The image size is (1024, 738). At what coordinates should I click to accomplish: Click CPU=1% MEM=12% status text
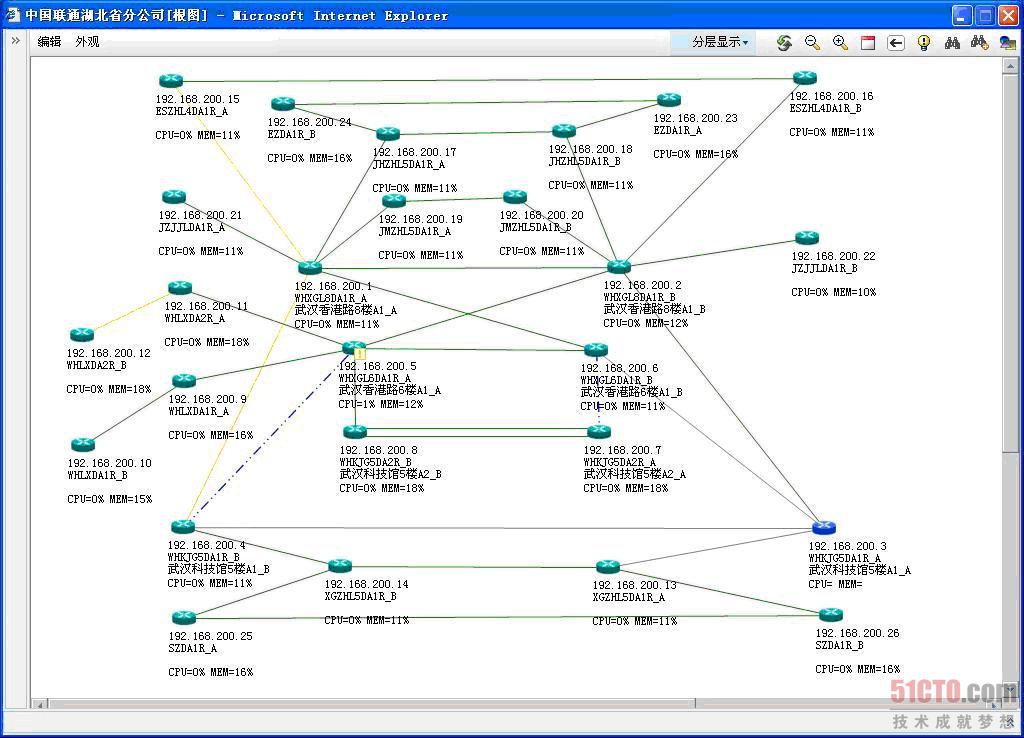381,404
